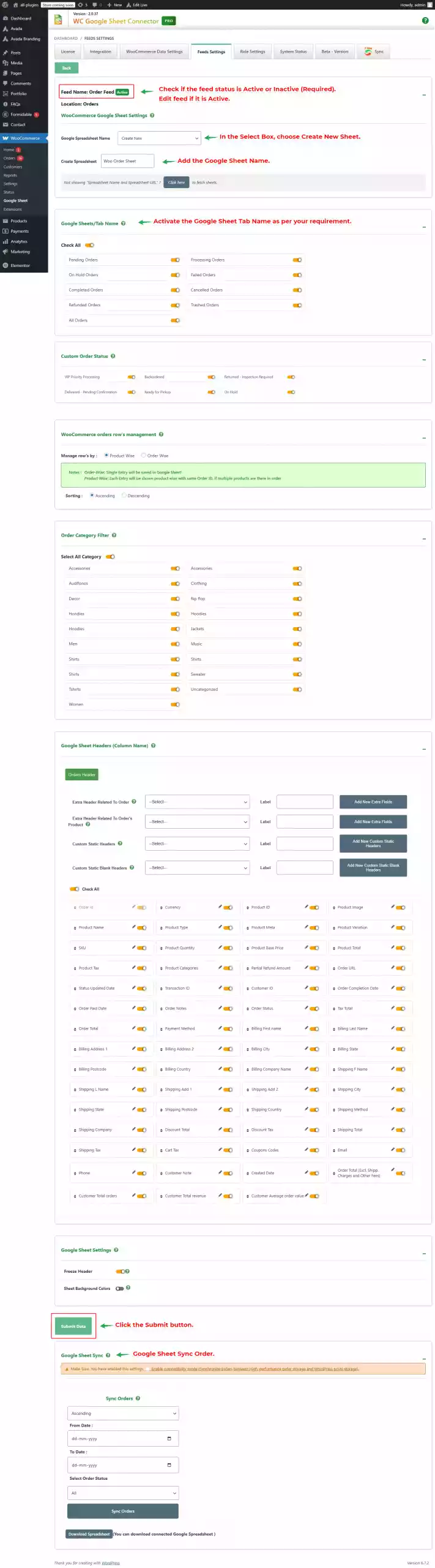
Task: Click Add New Custom Static Headers button
Action: click(x=373, y=843)
